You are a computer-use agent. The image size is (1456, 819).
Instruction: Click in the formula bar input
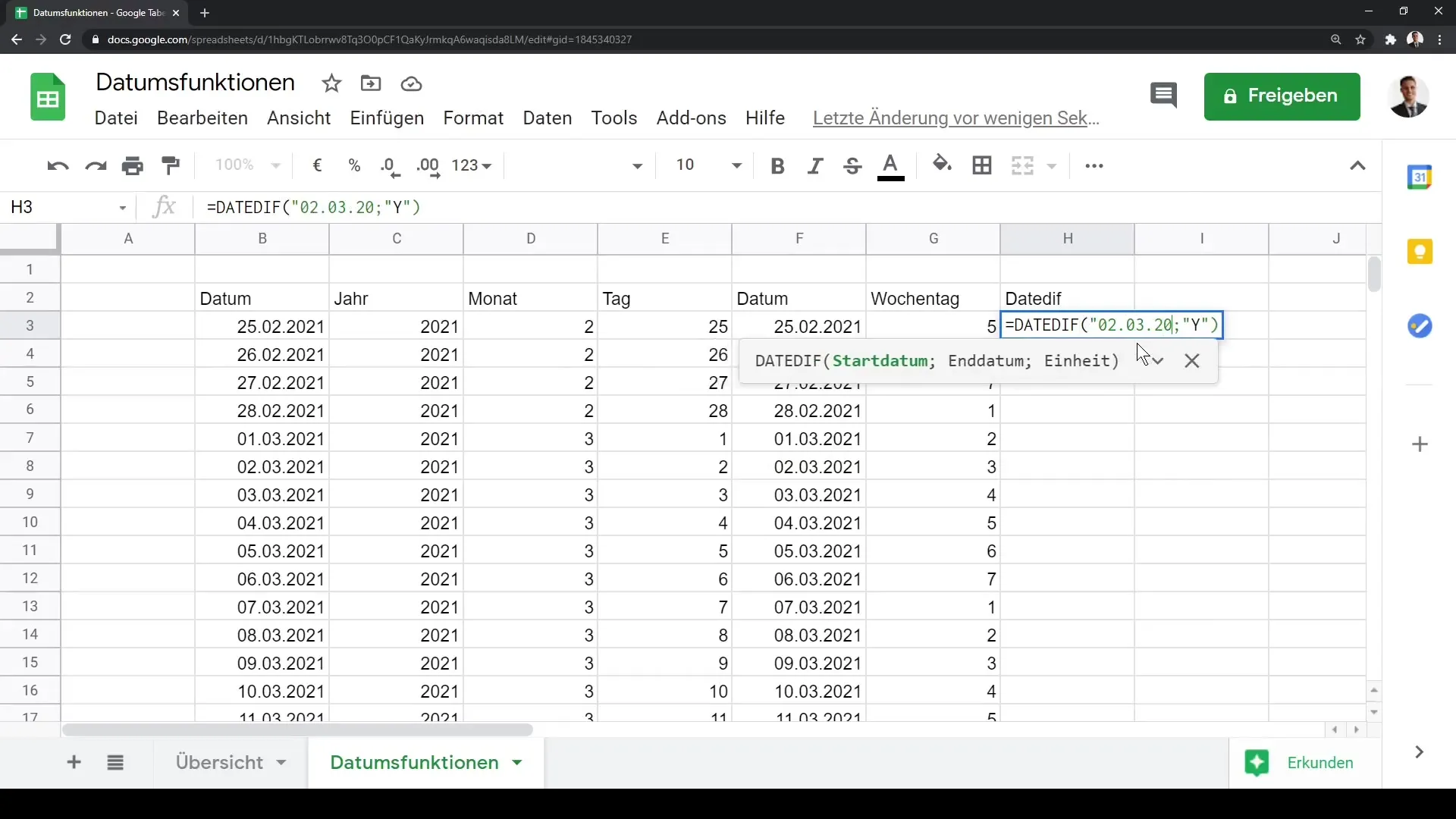(x=789, y=208)
